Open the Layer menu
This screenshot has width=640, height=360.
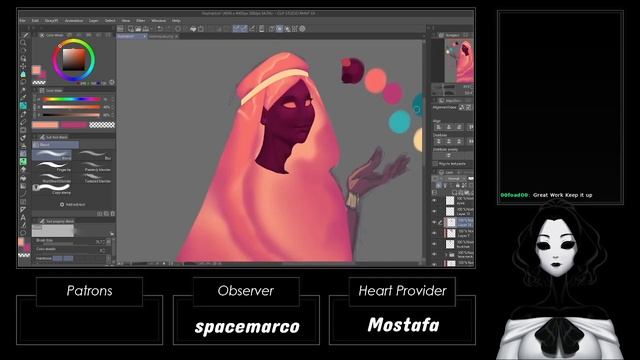click(93, 20)
